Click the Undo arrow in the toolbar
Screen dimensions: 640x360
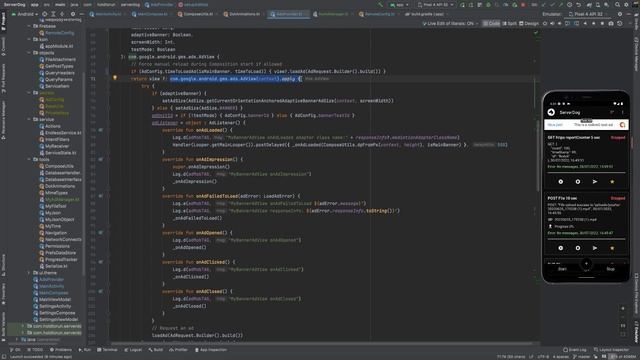pyautogui.click(x=578, y=5)
